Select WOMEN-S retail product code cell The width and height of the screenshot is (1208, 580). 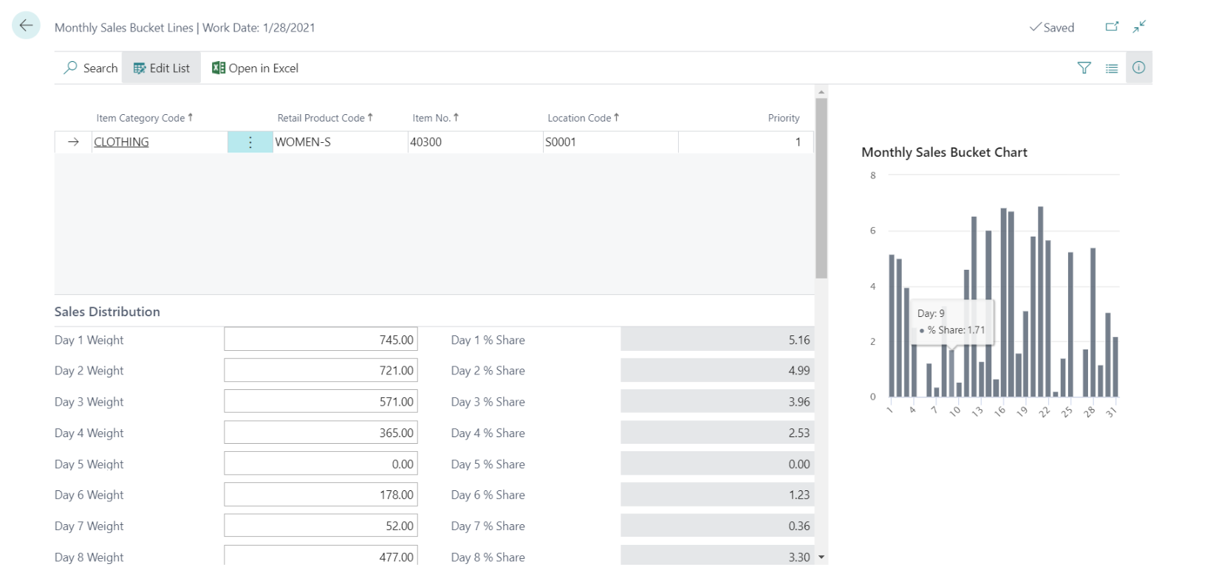[x=338, y=142]
